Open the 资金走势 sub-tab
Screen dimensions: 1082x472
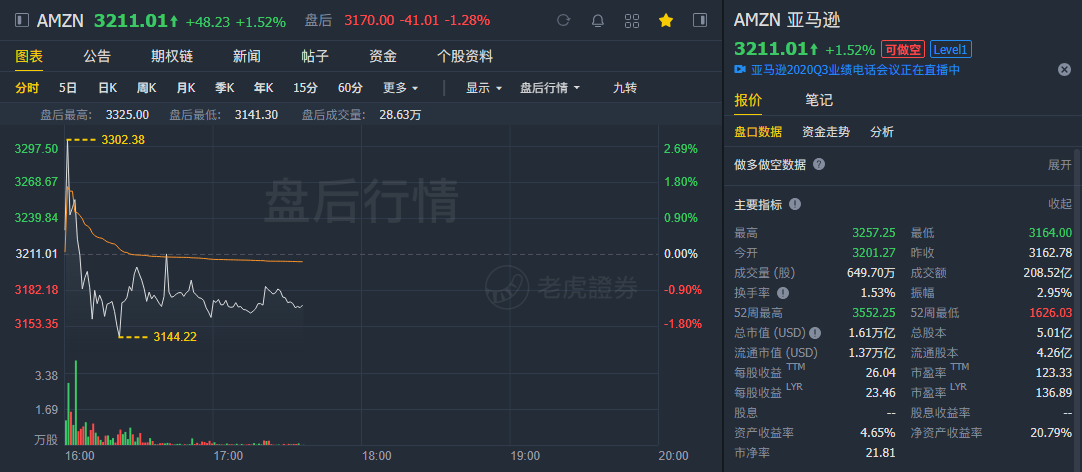click(x=825, y=132)
